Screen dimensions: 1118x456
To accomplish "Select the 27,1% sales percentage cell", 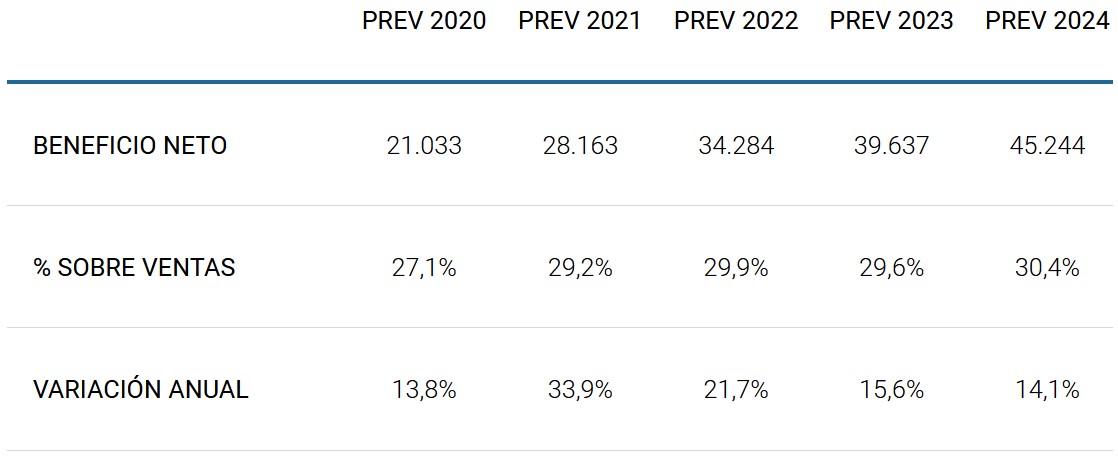I will click(424, 268).
